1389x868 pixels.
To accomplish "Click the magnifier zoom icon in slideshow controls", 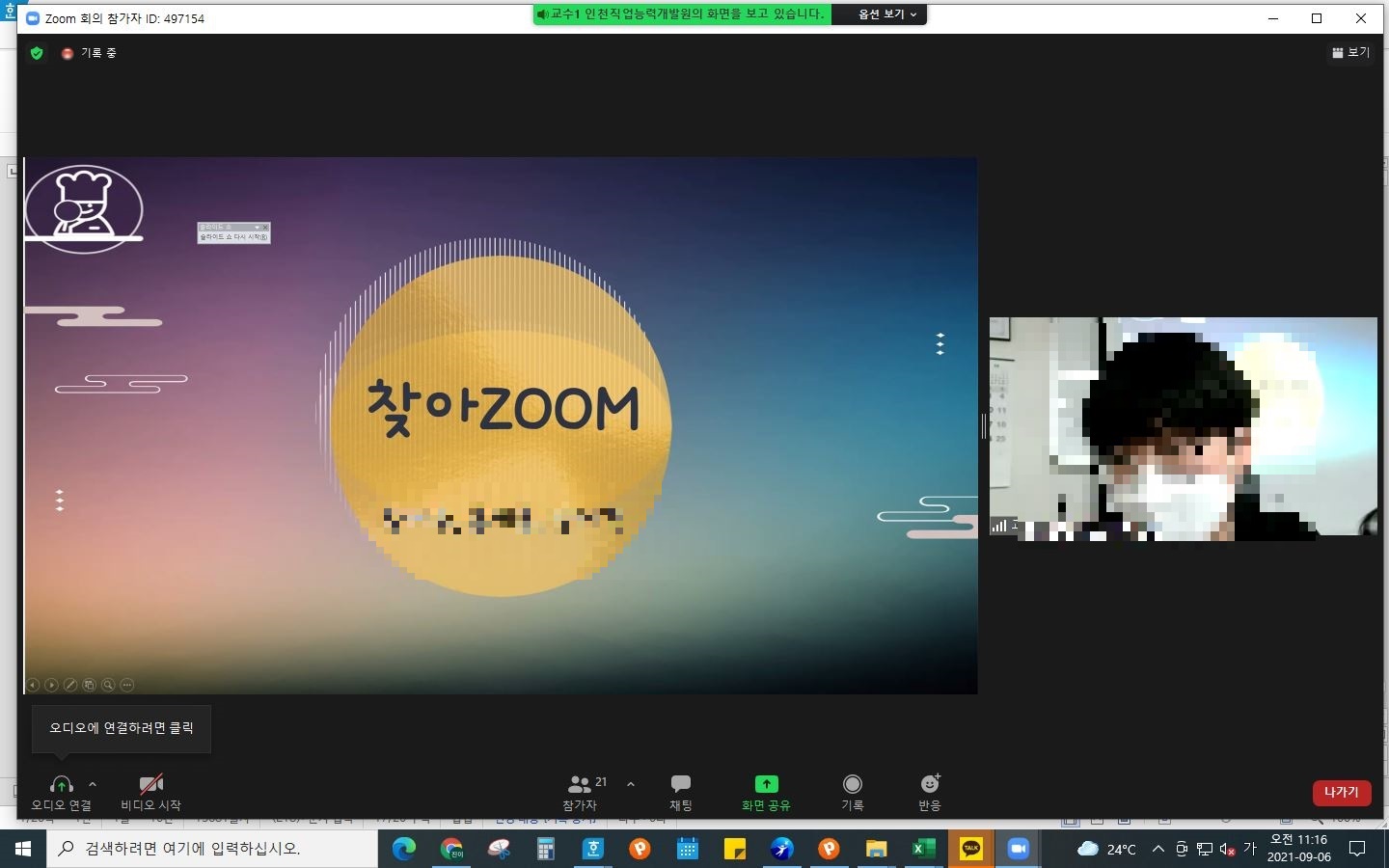I will point(108,685).
